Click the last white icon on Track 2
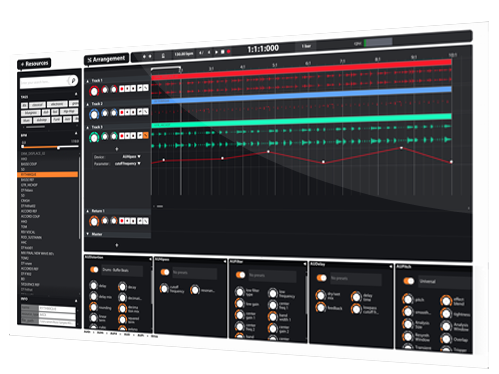The image size is (499, 374). (146, 112)
